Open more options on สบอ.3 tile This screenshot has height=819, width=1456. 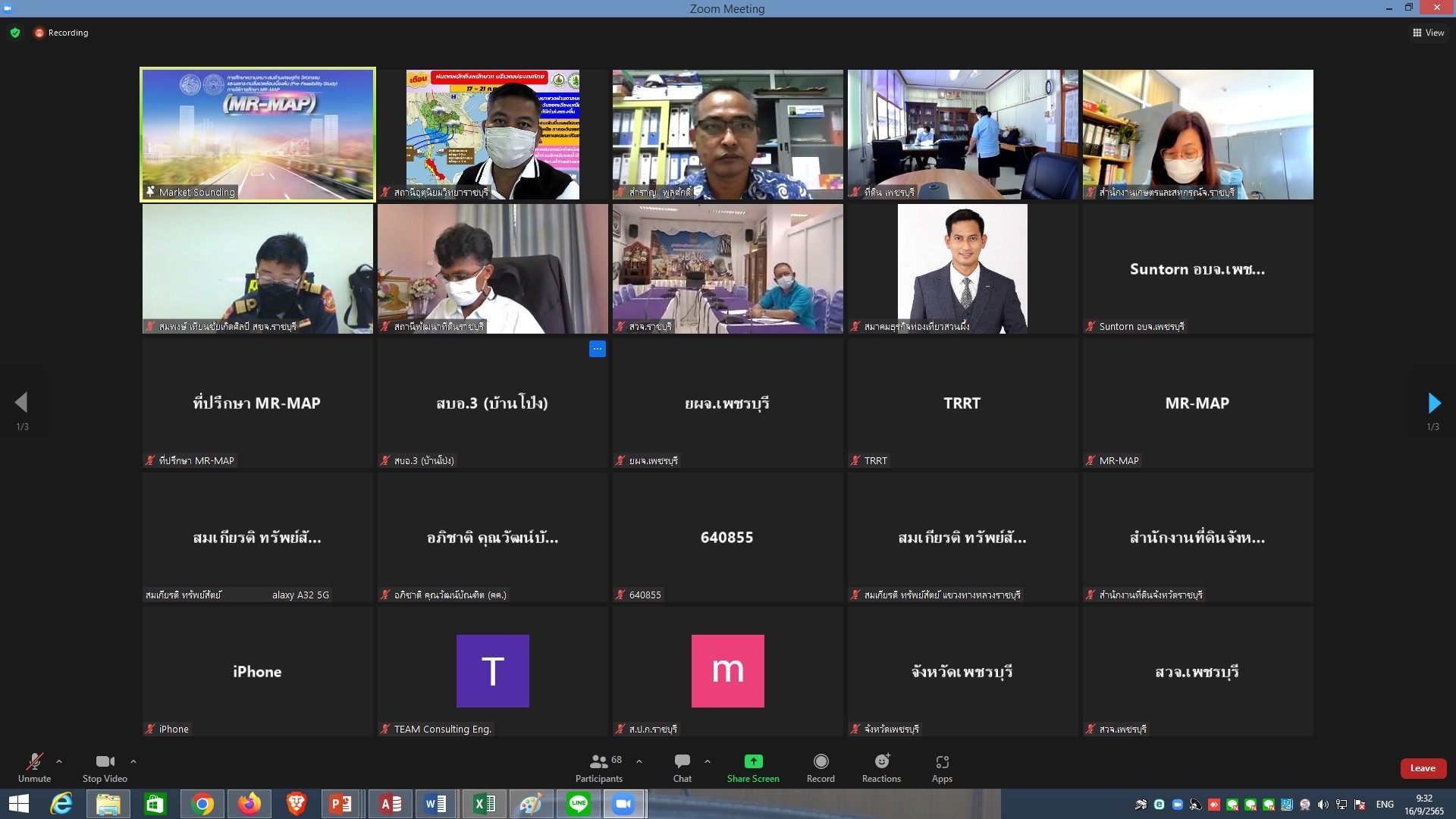click(598, 349)
